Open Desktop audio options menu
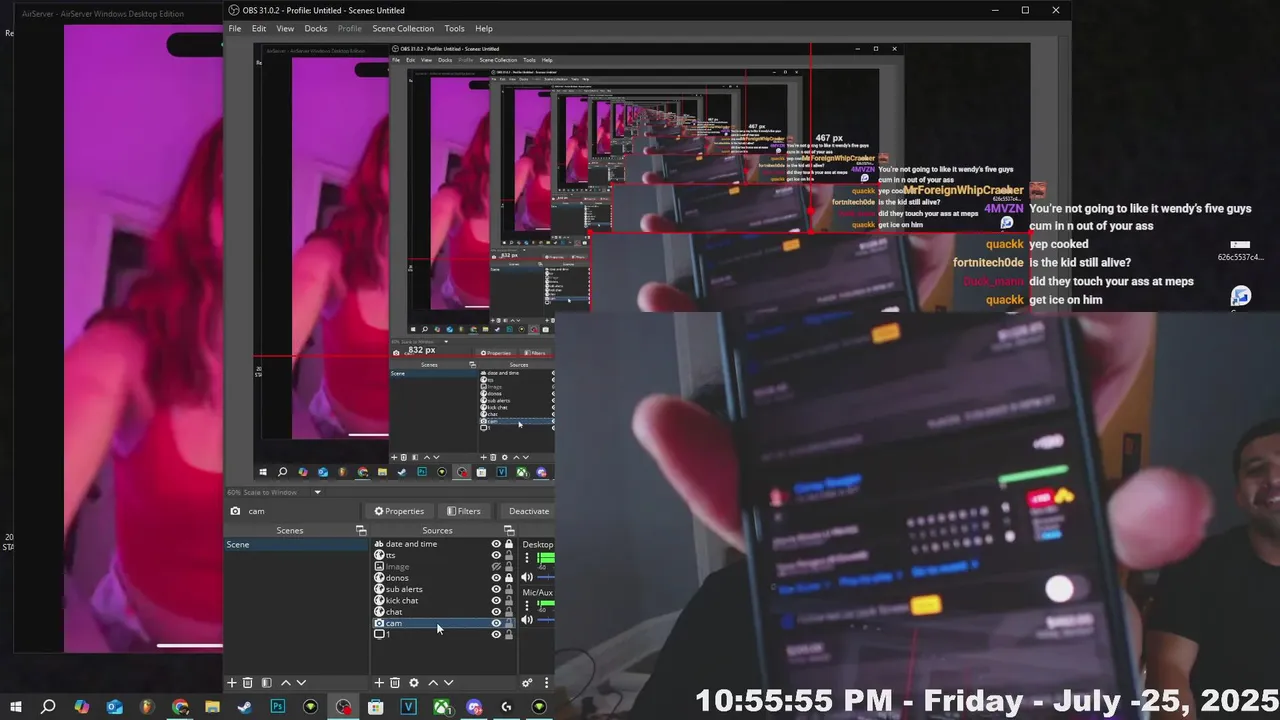 pyautogui.click(x=527, y=558)
